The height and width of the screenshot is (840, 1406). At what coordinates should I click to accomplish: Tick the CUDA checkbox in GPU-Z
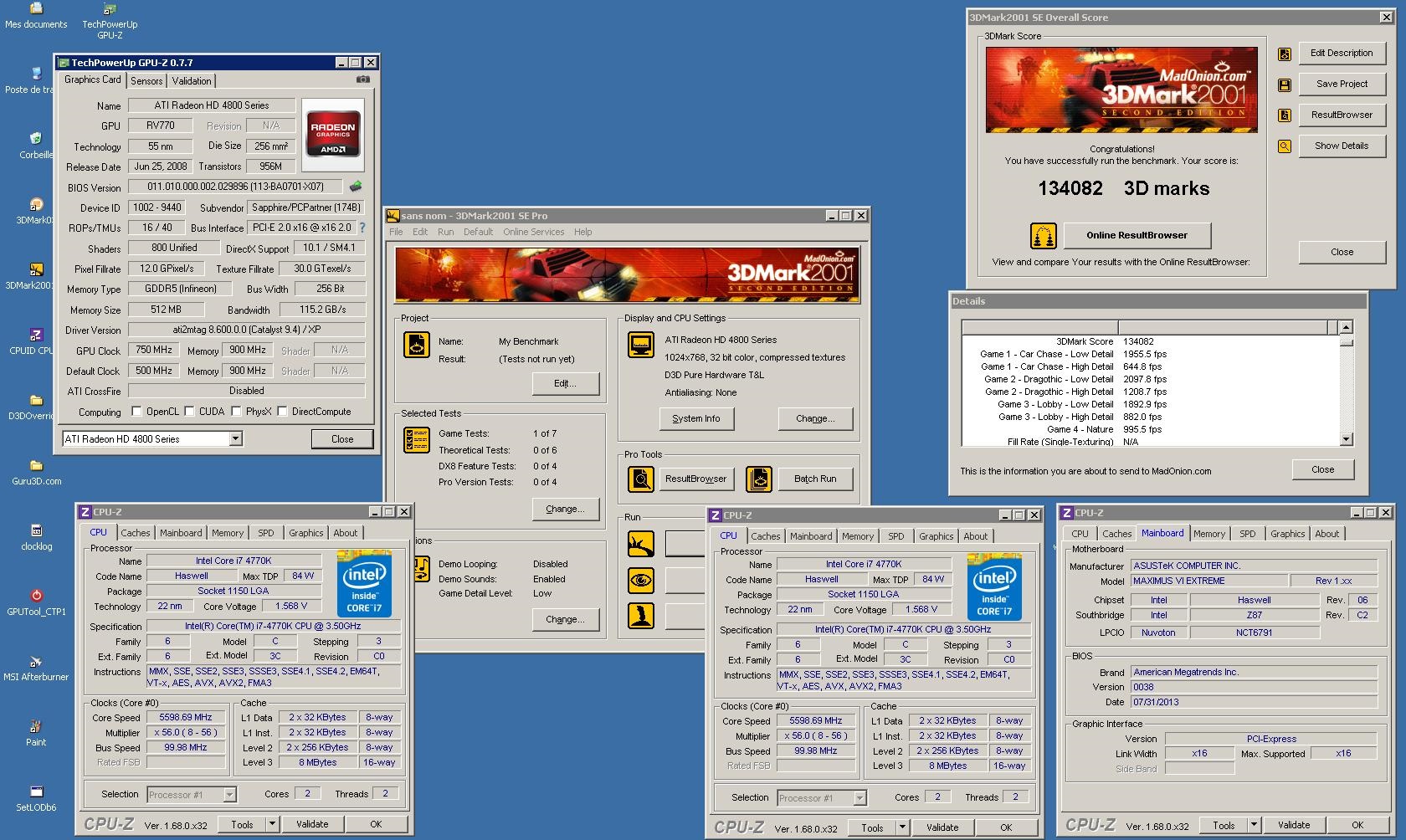pos(190,412)
